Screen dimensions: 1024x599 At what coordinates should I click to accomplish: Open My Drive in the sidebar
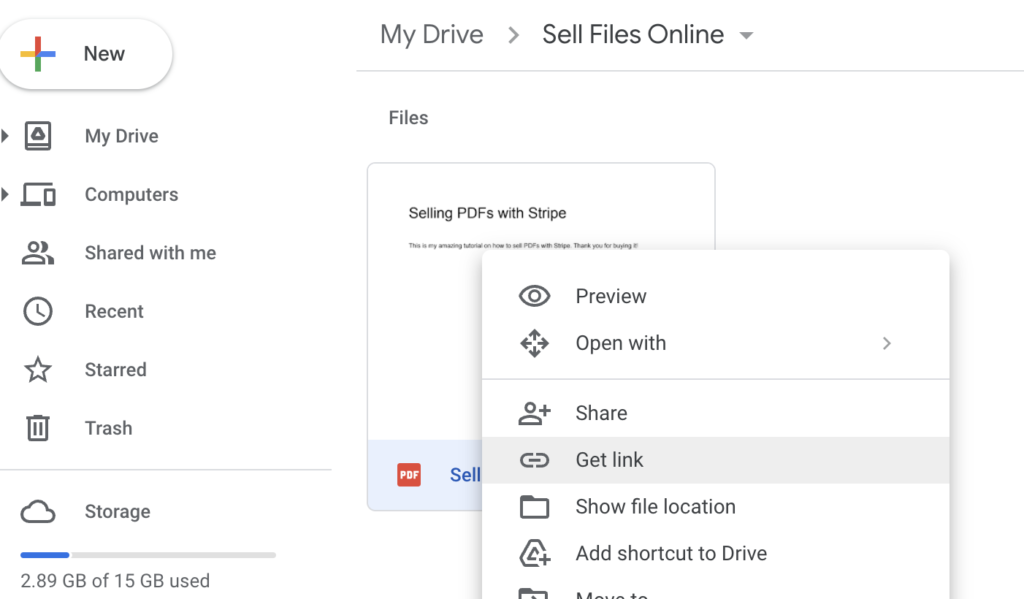(121, 136)
